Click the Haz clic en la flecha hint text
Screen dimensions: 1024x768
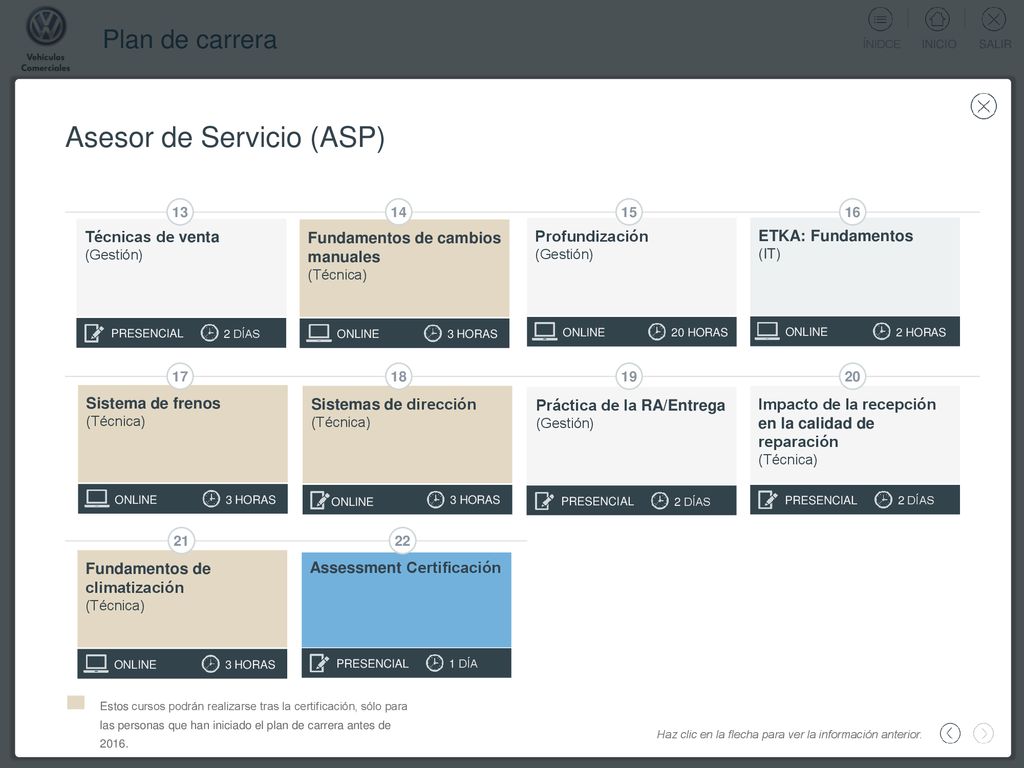click(789, 735)
